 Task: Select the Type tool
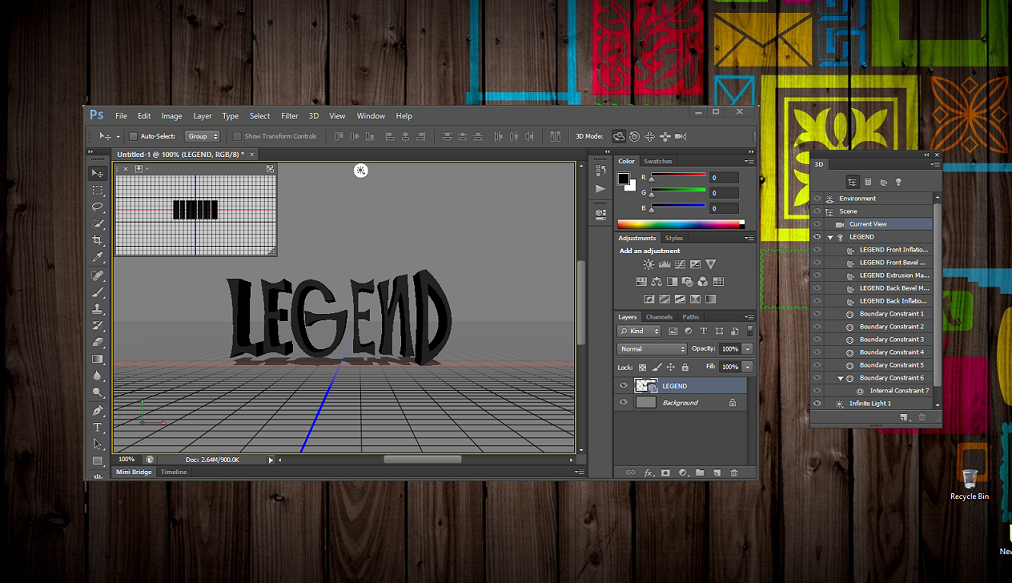tap(98, 427)
